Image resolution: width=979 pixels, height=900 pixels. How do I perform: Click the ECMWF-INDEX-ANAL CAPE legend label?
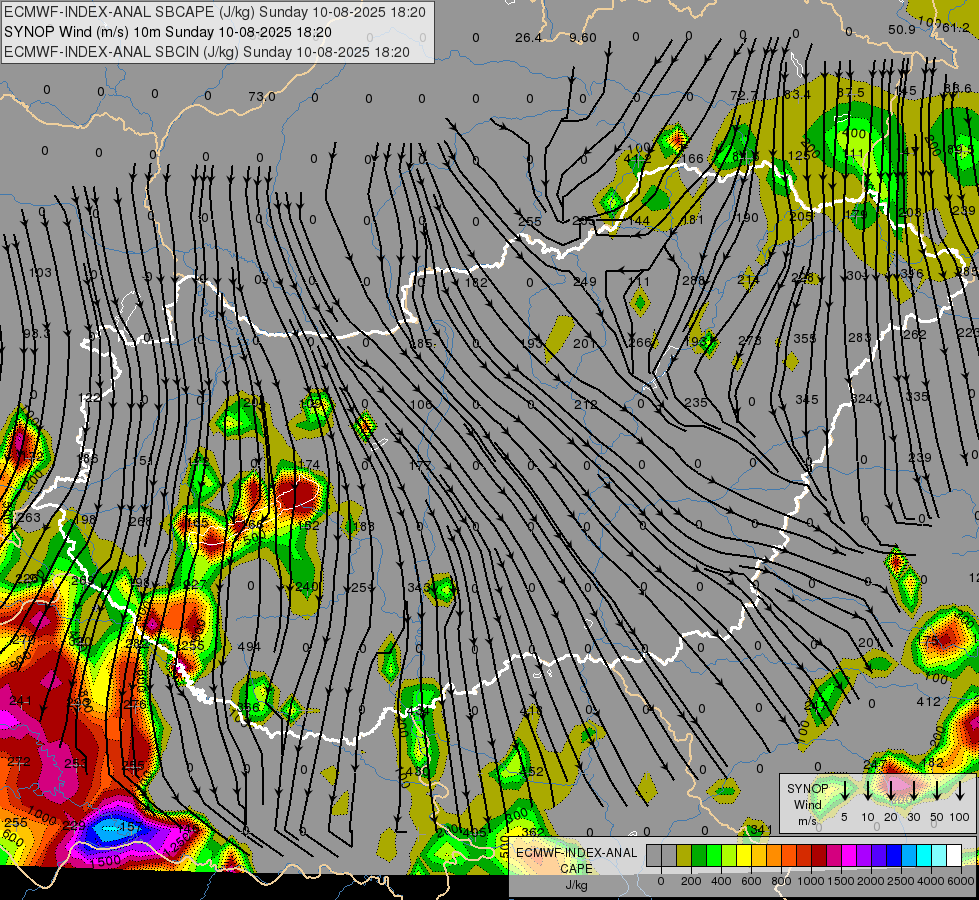click(x=576, y=861)
